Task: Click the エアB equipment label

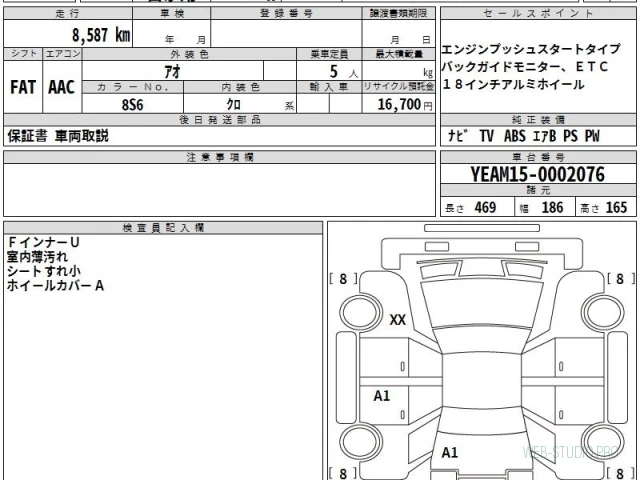Action: click(545, 136)
